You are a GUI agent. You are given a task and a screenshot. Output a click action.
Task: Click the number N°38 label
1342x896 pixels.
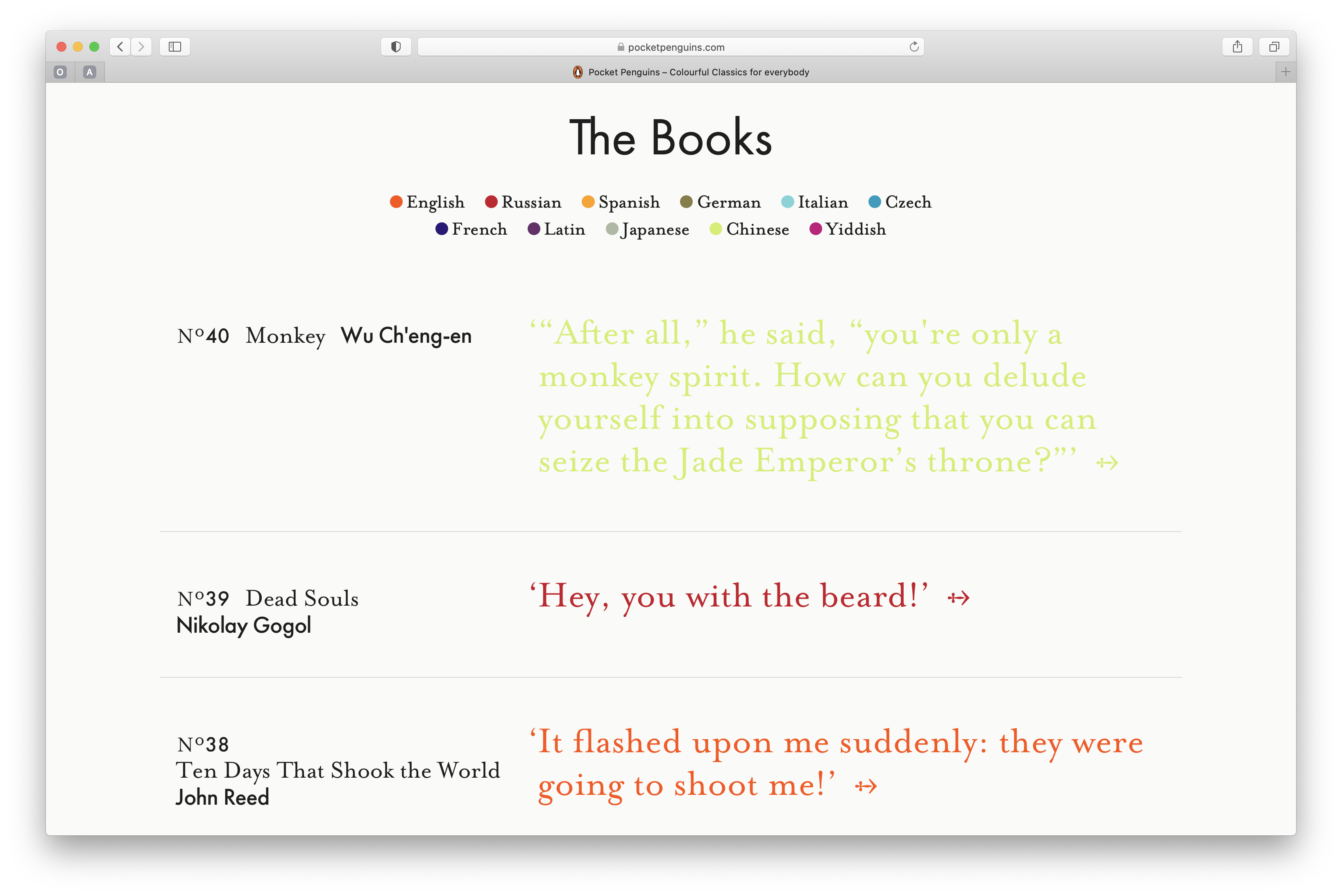tap(203, 744)
